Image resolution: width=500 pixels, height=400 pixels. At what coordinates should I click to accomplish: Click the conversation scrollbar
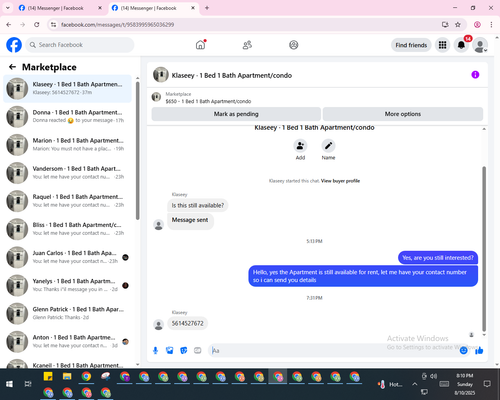[x=484, y=248]
